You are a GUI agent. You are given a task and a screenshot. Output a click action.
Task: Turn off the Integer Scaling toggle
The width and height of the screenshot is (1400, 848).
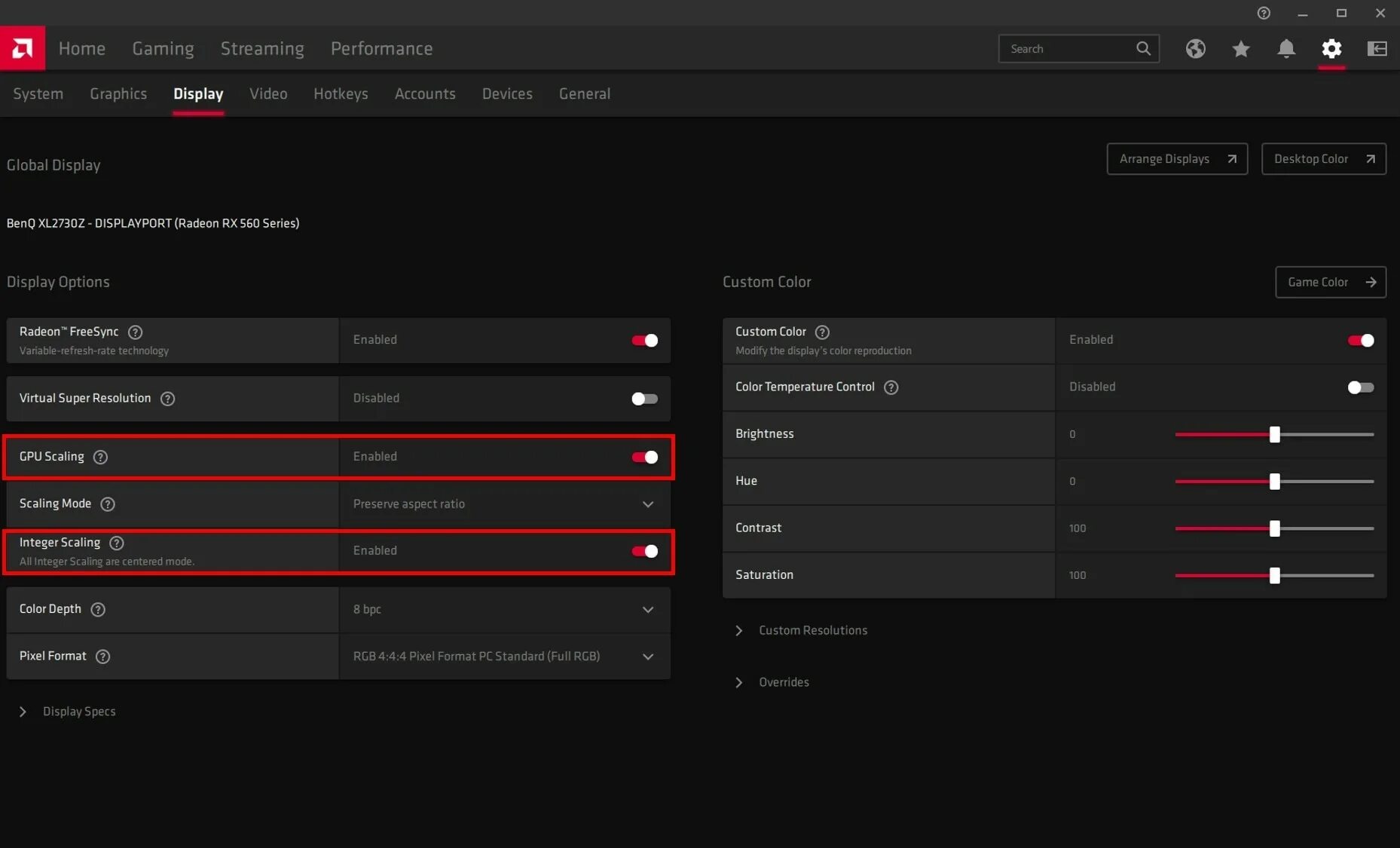coord(645,552)
